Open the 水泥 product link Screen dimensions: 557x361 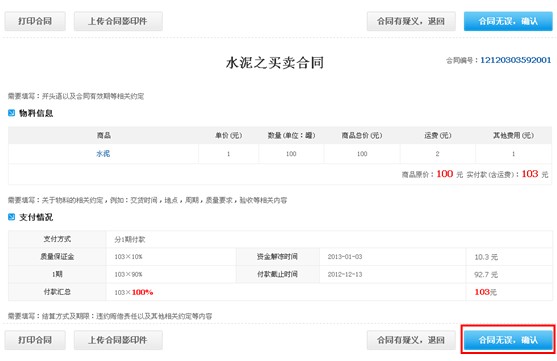point(103,154)
